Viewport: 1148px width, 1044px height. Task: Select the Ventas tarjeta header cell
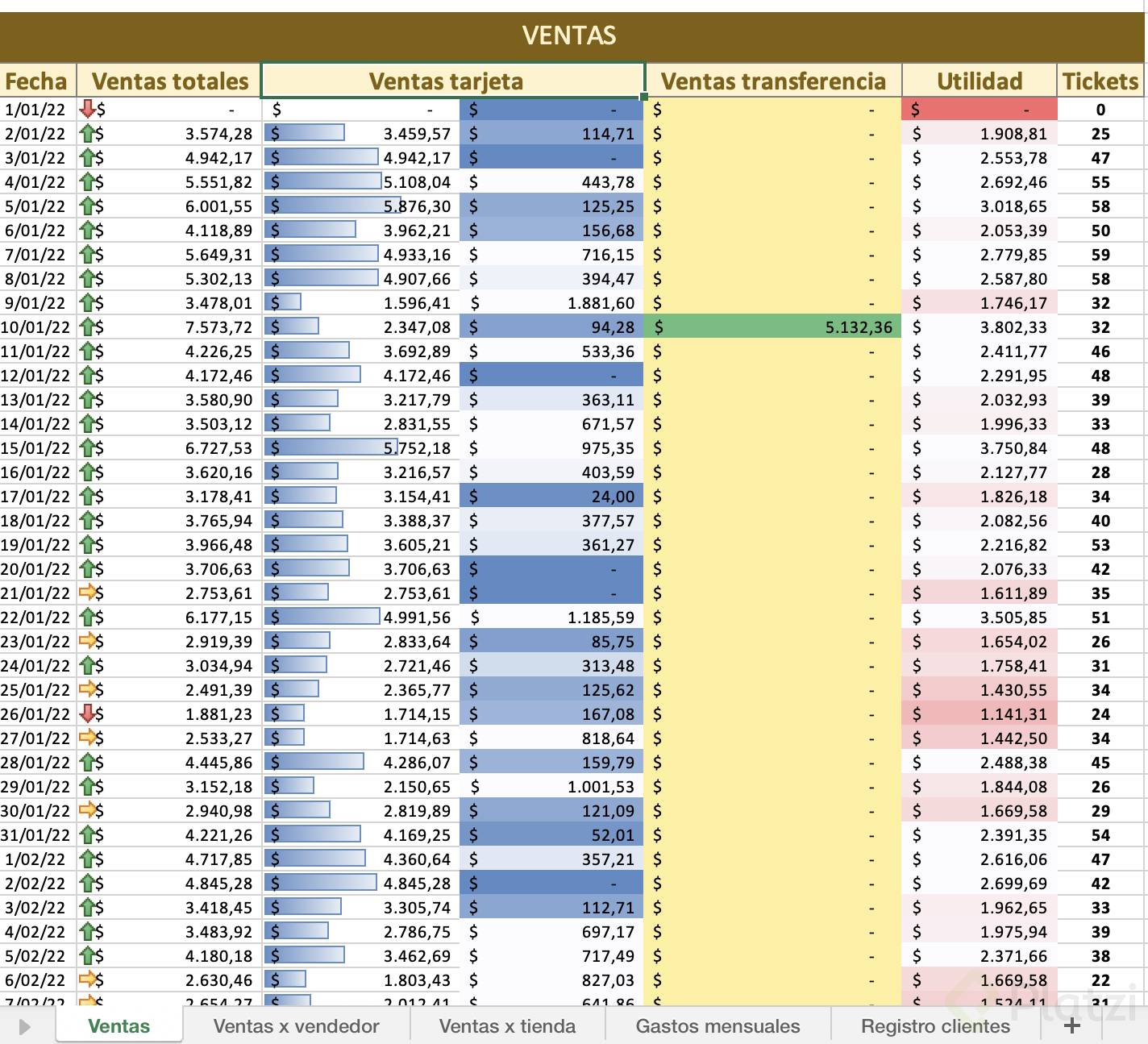pyautogui.click(x=453, y=81)
